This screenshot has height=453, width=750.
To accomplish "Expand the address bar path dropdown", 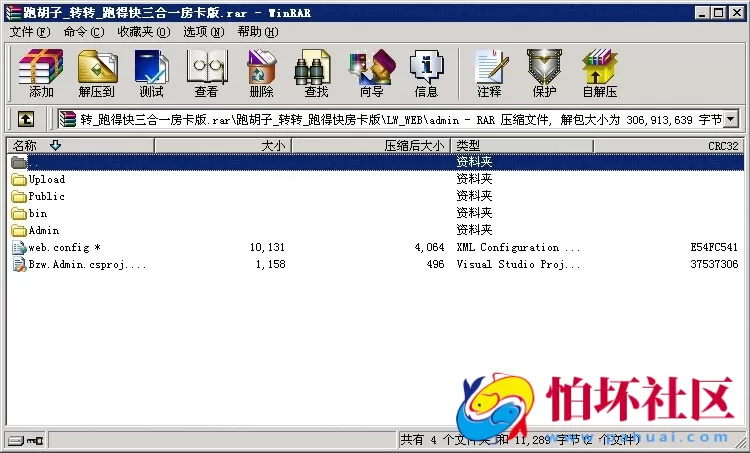I will pos(731,119).
